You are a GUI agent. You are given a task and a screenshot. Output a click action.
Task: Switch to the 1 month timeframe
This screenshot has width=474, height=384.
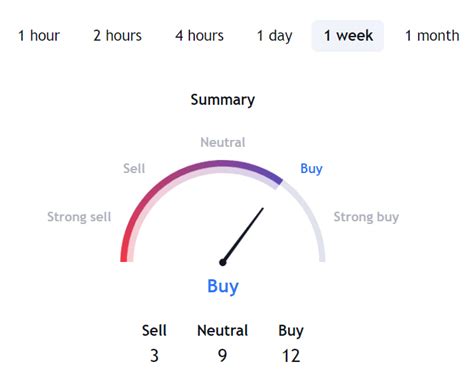point(432,36)
